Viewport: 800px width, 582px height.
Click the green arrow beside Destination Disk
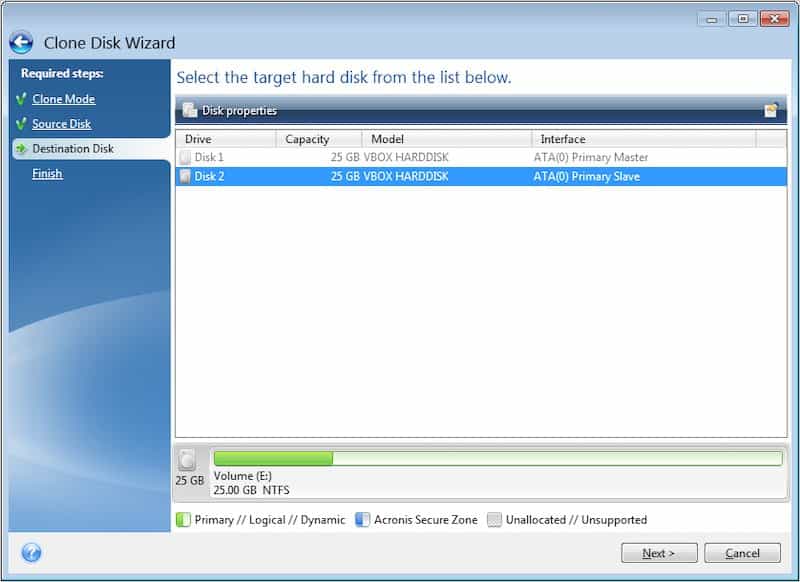[21, 148]
